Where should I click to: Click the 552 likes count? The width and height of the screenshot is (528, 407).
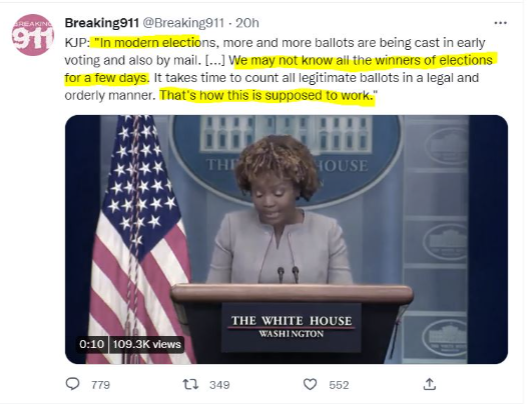(x=339, y=385)
